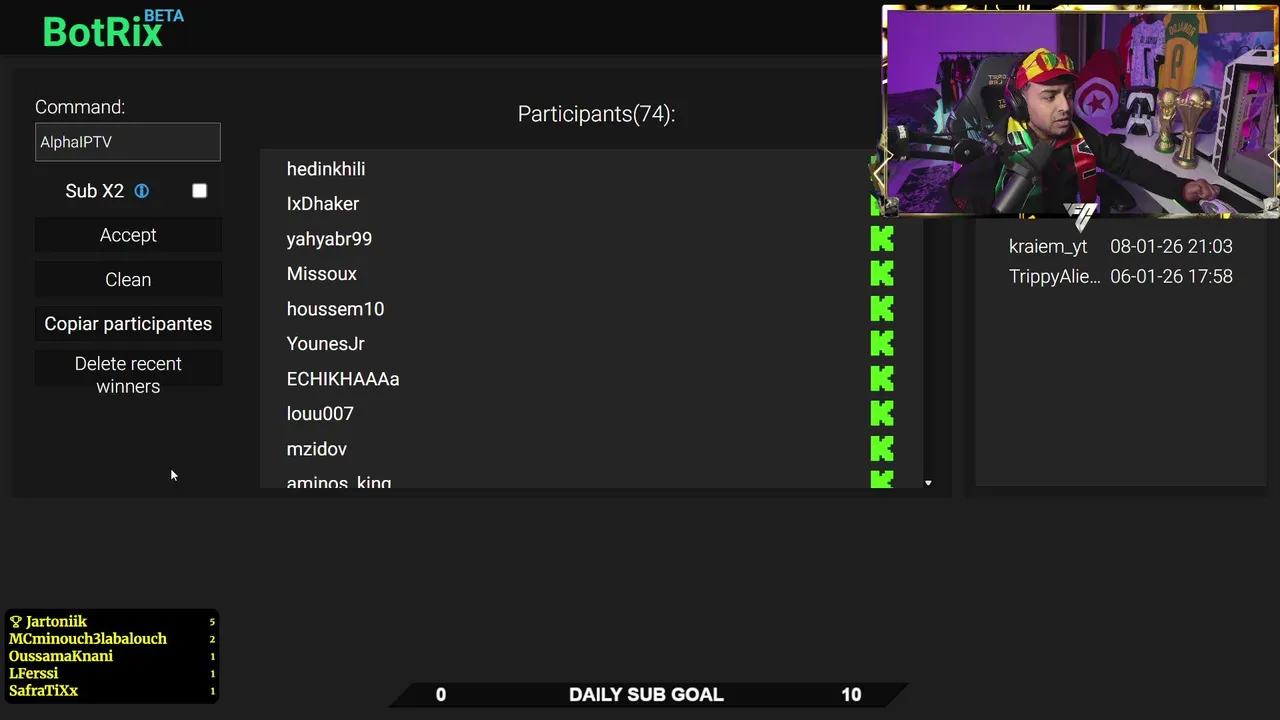Click the Kick icon beside louu007

[882, 413]
